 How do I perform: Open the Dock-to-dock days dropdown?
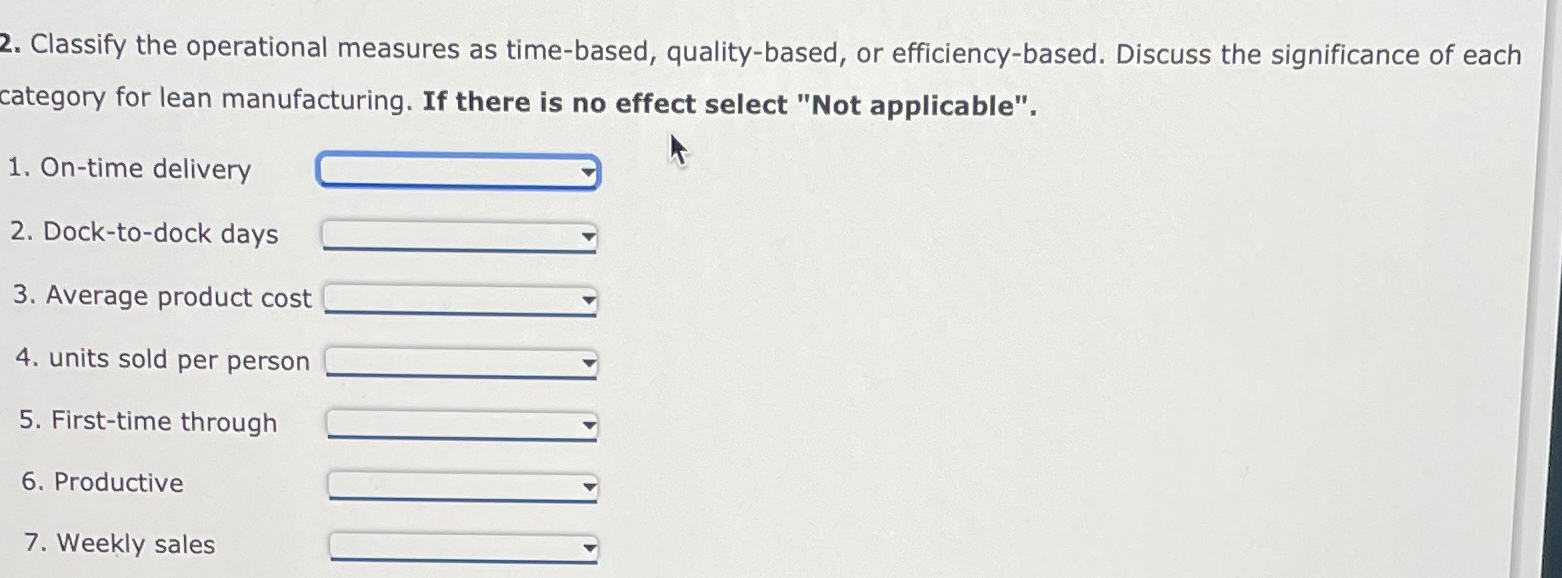(458, 237)
